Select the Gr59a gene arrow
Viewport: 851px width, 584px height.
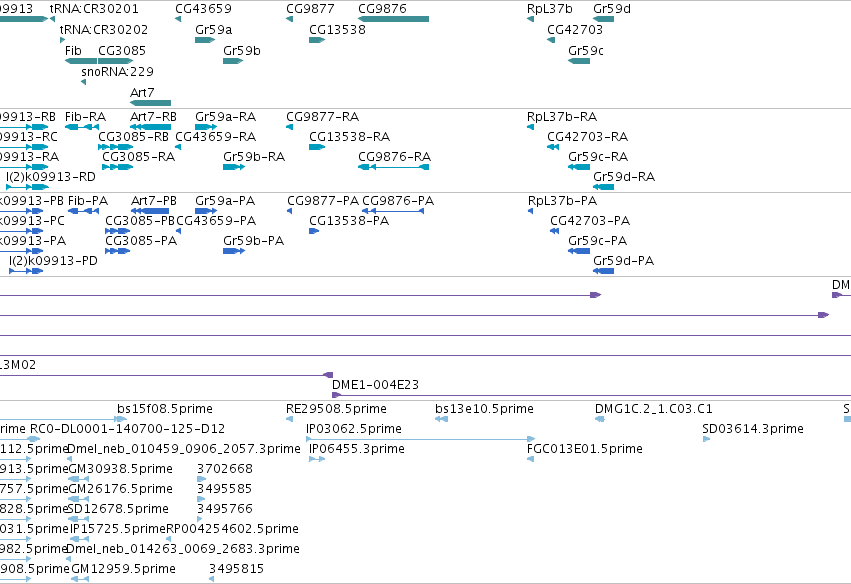click(x=205, y=40)
